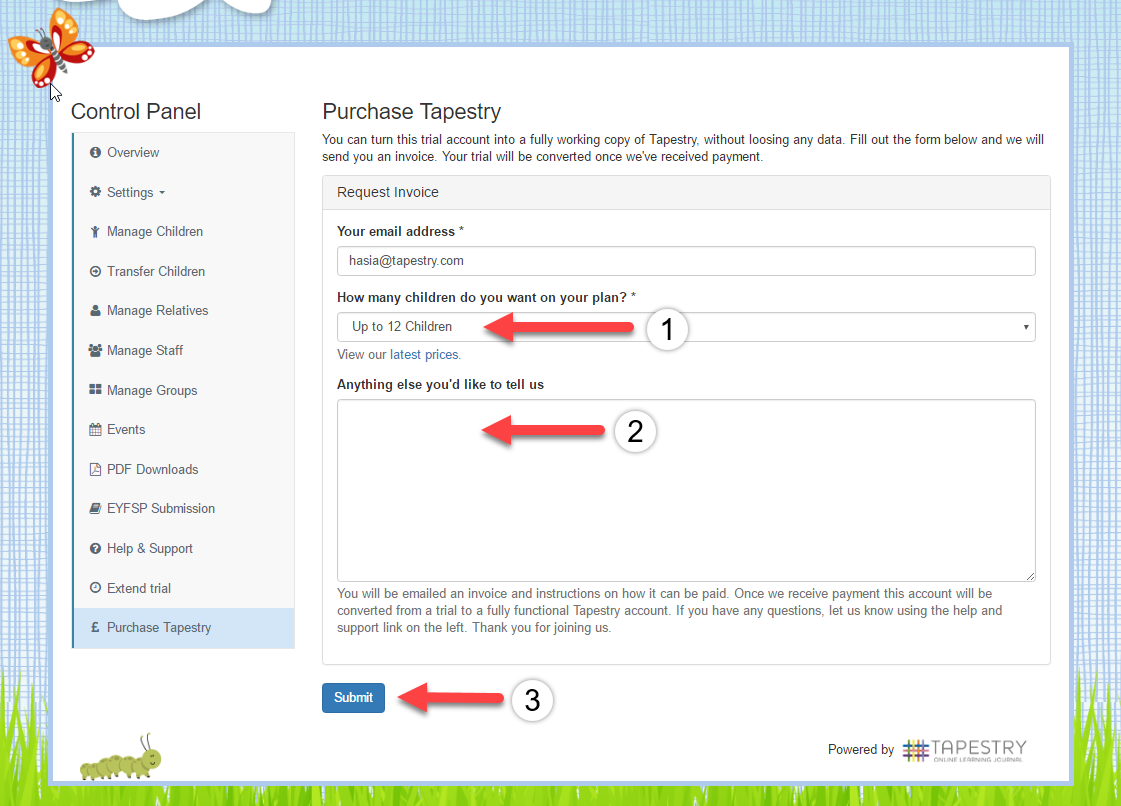Image resolution: width=1121 pixels, height=806 pixels.
Task: Click the email address field
Action: [686, 261]
